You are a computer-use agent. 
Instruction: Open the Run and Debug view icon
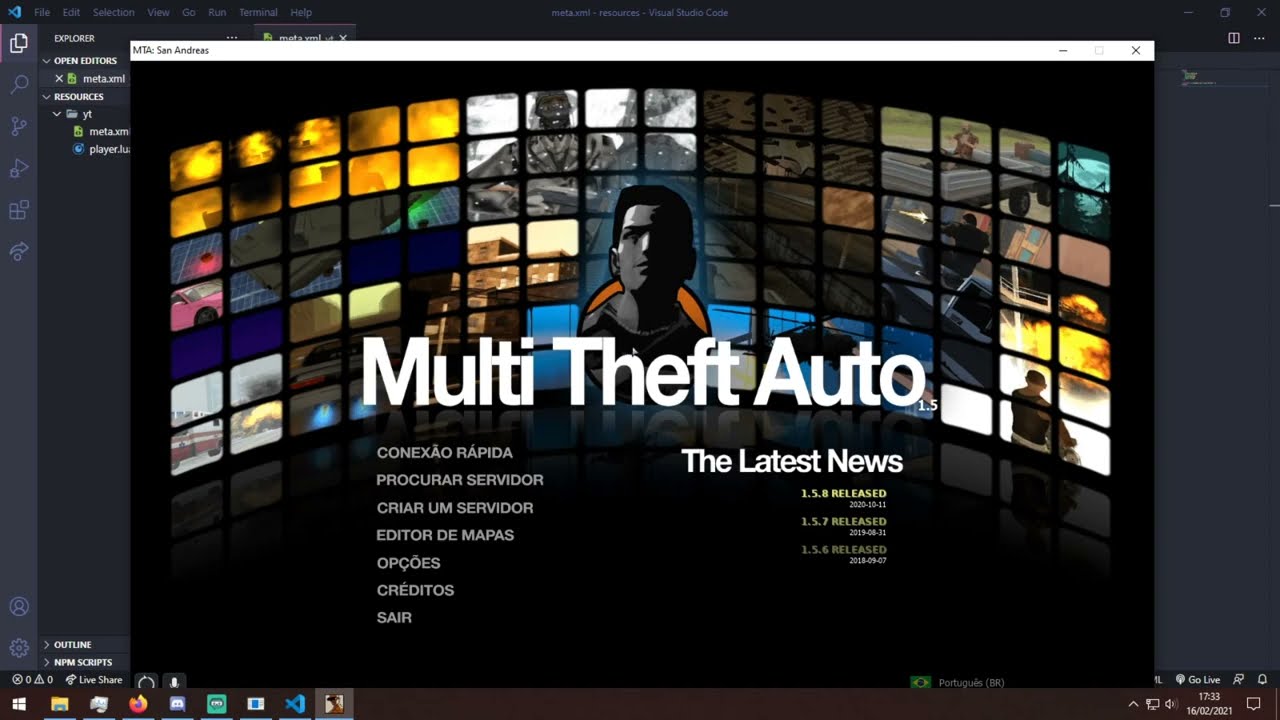[x=19, y=168]
